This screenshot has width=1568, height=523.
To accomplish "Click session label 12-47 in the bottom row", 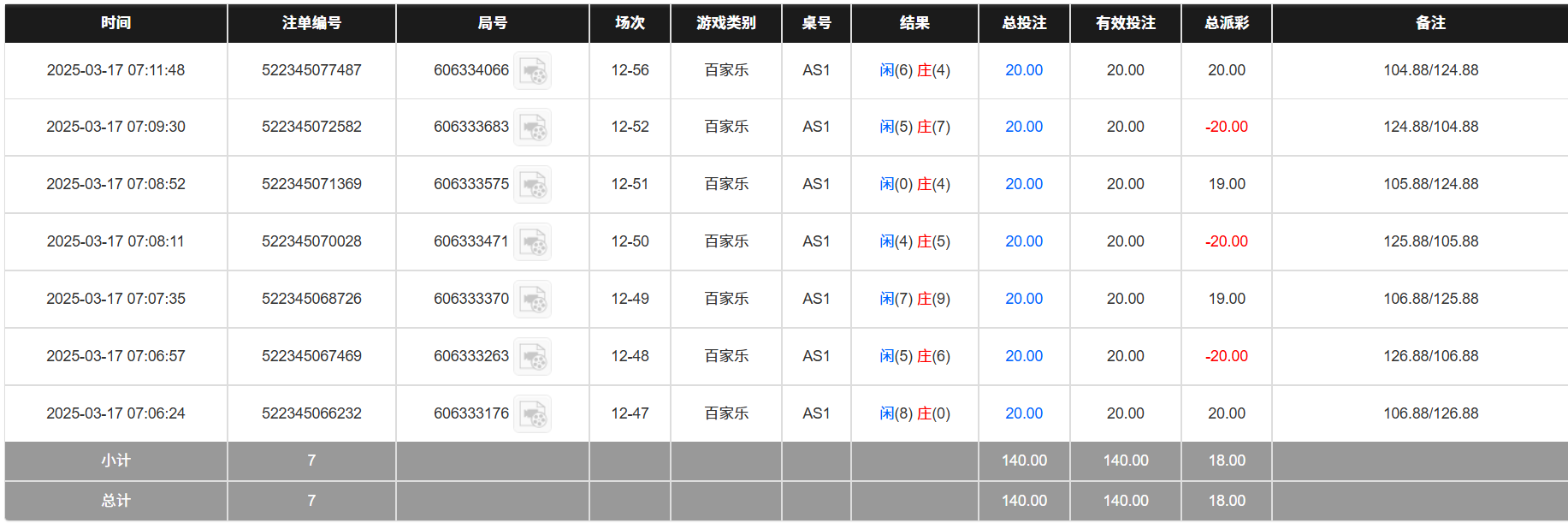I will (630, 413).
